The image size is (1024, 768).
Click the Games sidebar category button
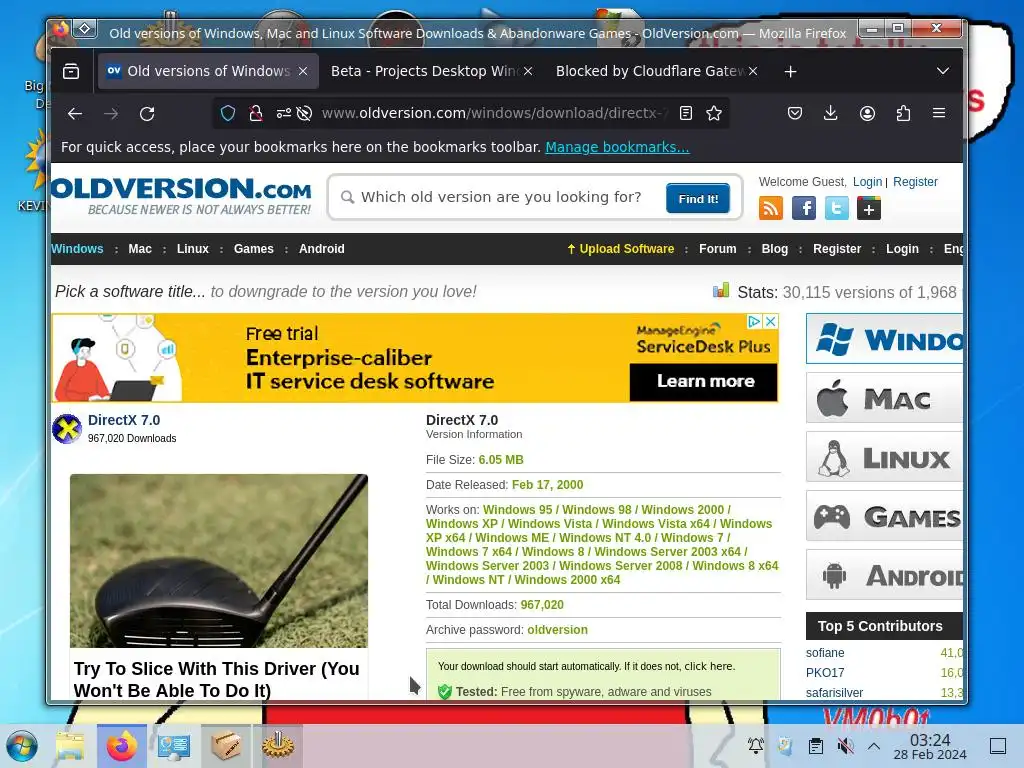(x=884, y=516)
